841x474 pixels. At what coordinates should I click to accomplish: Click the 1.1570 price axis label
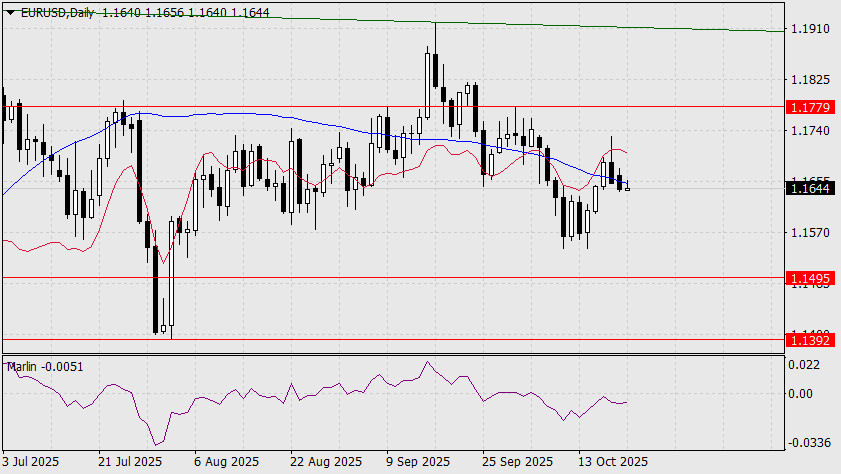pos(808,232)
